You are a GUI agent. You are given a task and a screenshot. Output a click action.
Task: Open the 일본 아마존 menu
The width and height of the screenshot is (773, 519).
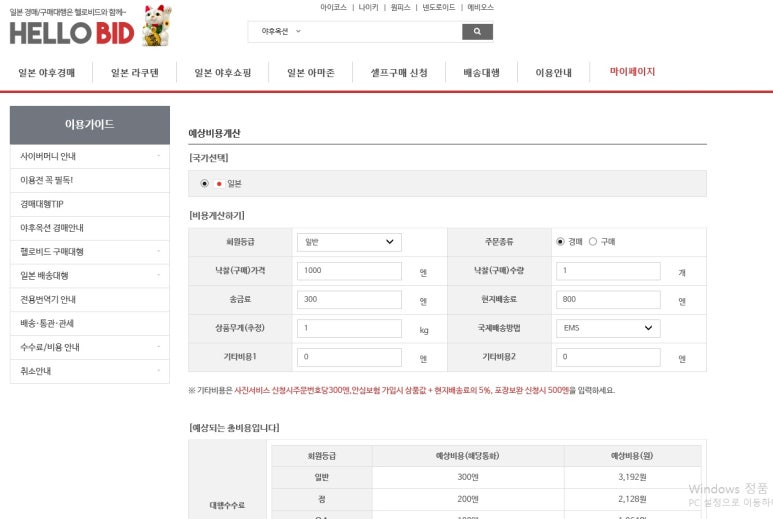pyautogui.click(x=311, y=73)
